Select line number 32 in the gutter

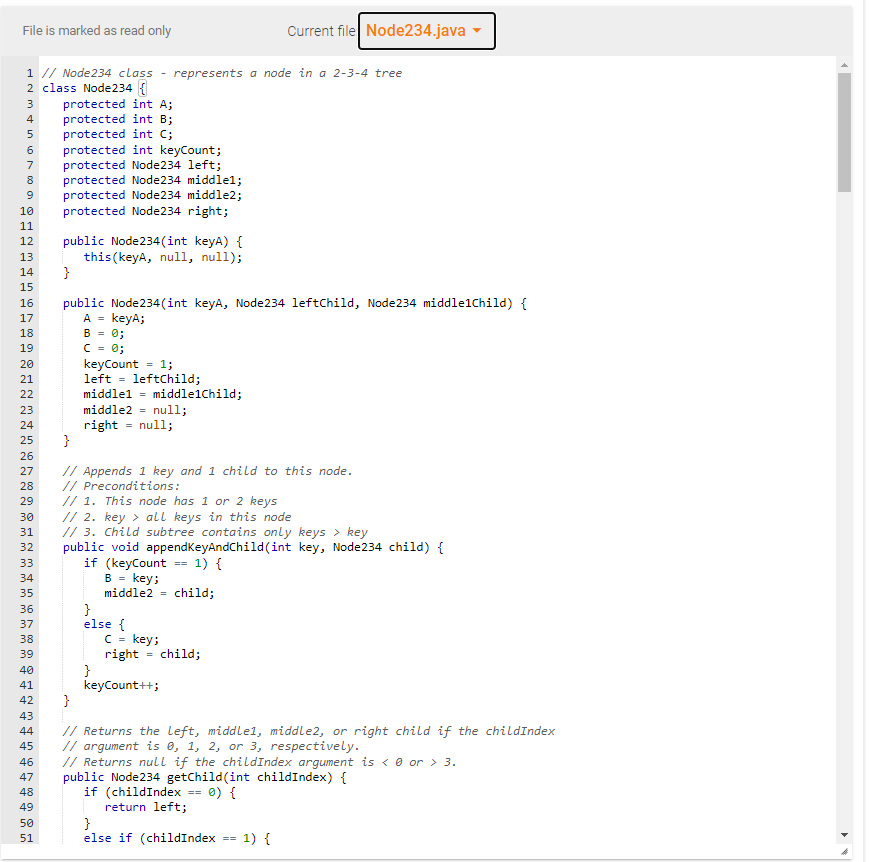26,547
